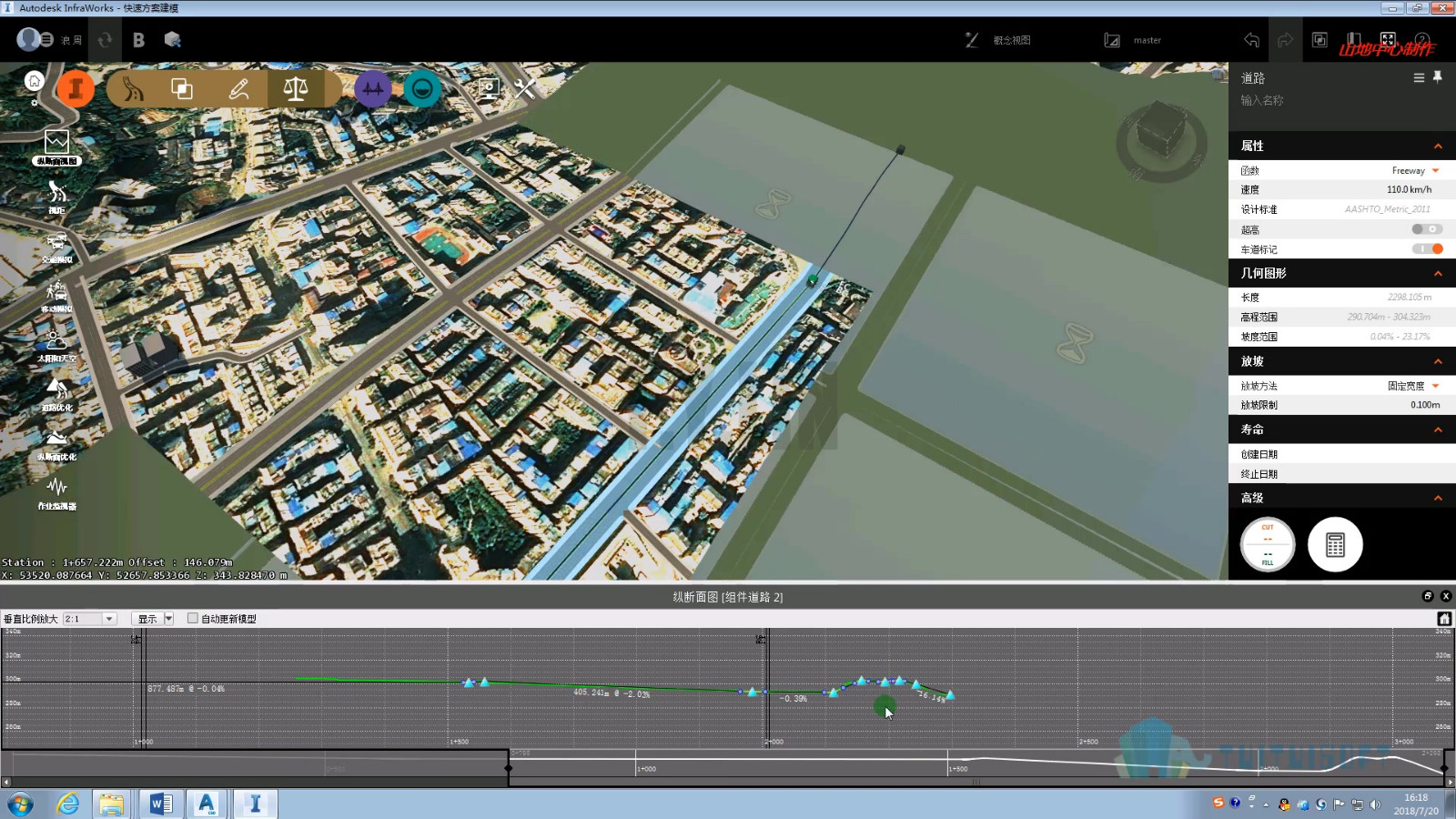
Task: Toggle the 超高 superelevation switch
Action: click(1427, 229)
